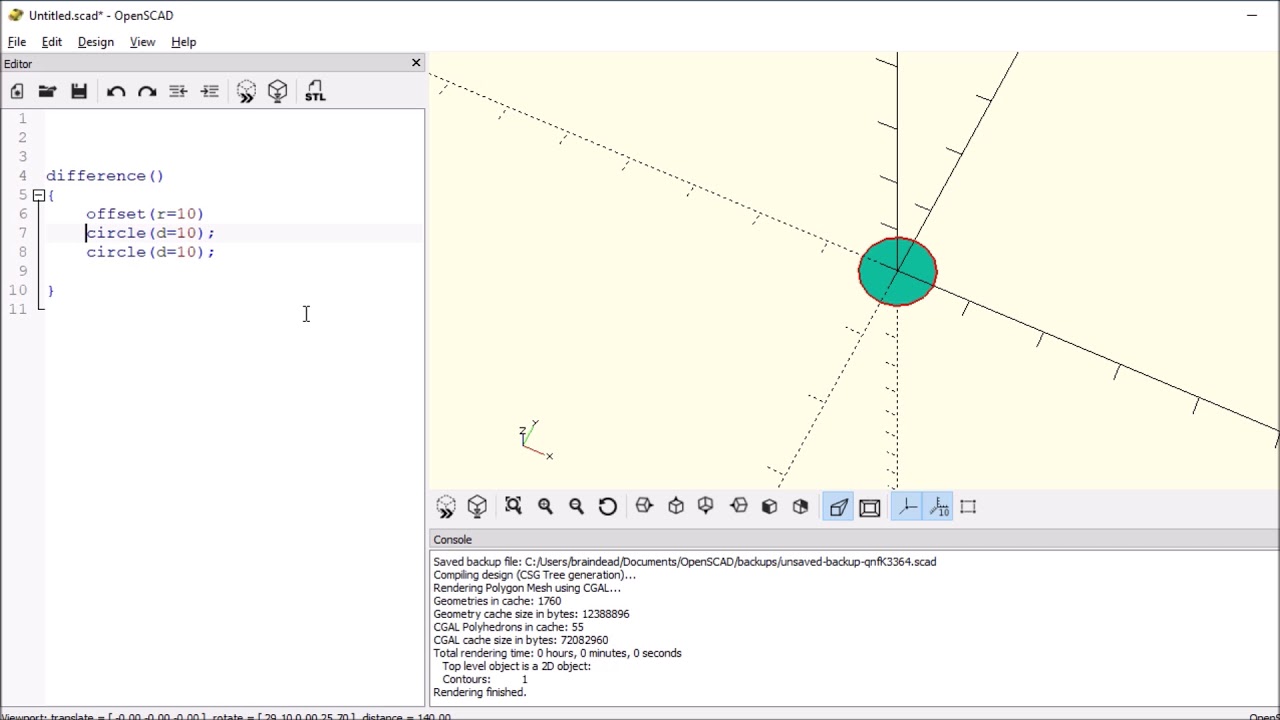Click the green circle in 3D viewport

pyautogui.click(x=897, y=272)
